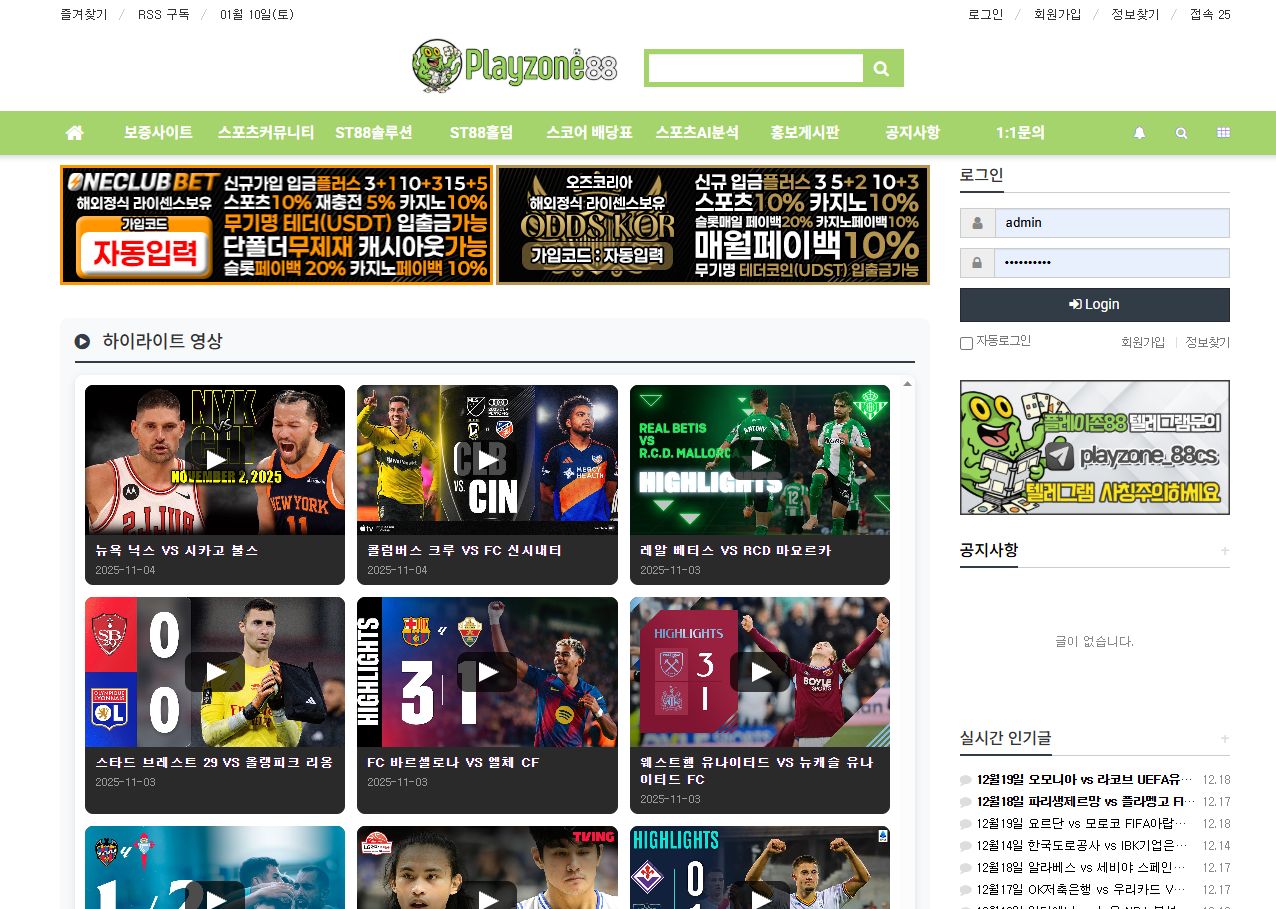Click the scroll-up arrow in highlights panel
Screen dimensions: 1276x909
907,384
